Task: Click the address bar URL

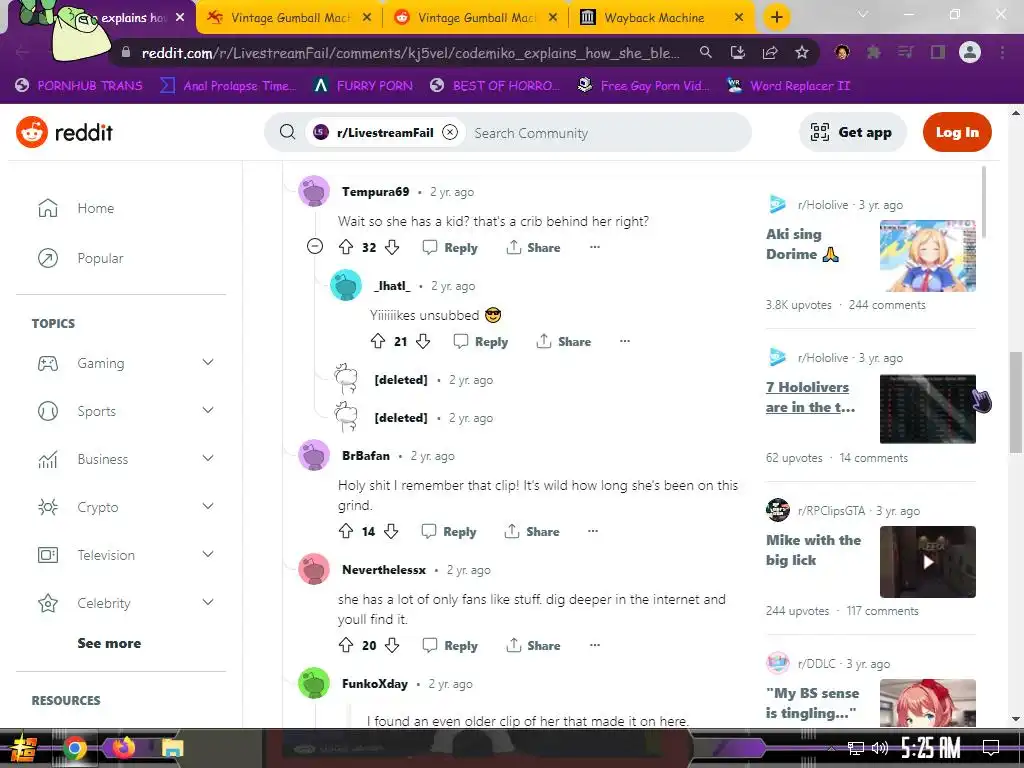Action: (x=410, y=53)
